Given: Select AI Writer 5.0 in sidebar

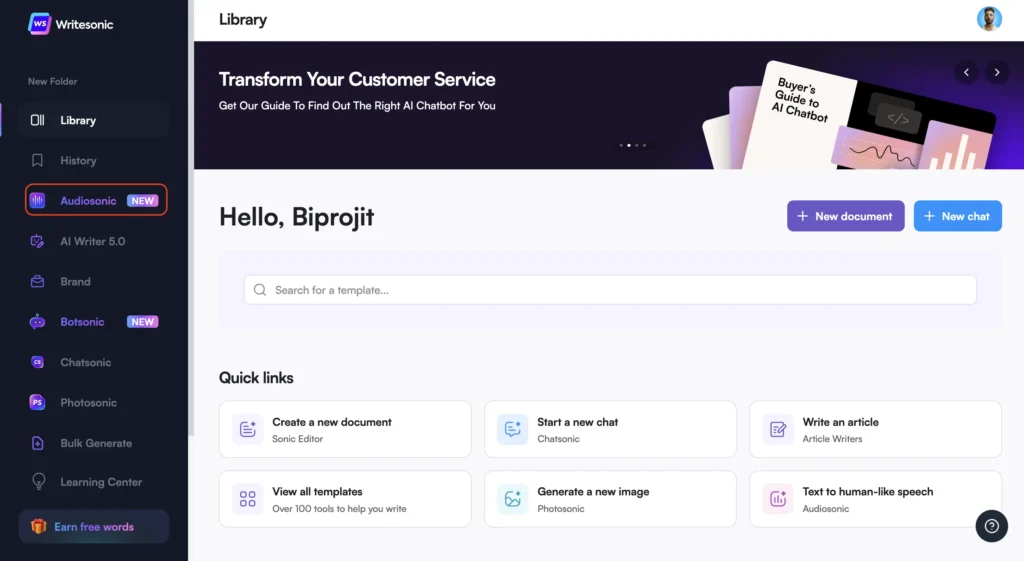Looking at the screenshot, I should point(92,241).
